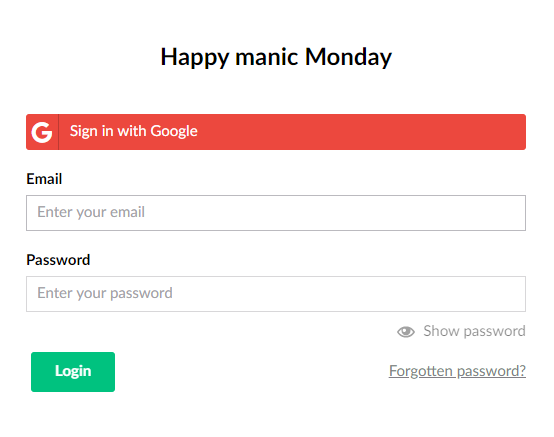Screen dimensions: 554x437
Task: Click the Sign in with Google text
Action: (x=134, y=131)
